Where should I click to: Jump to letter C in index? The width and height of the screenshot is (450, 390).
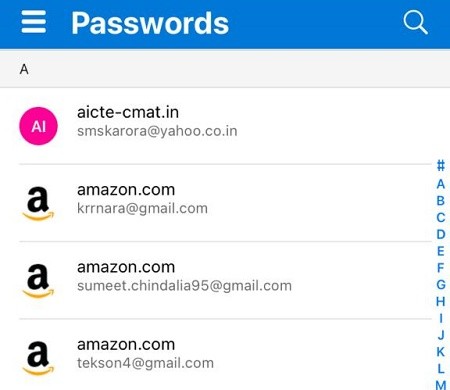pos(441,217)
